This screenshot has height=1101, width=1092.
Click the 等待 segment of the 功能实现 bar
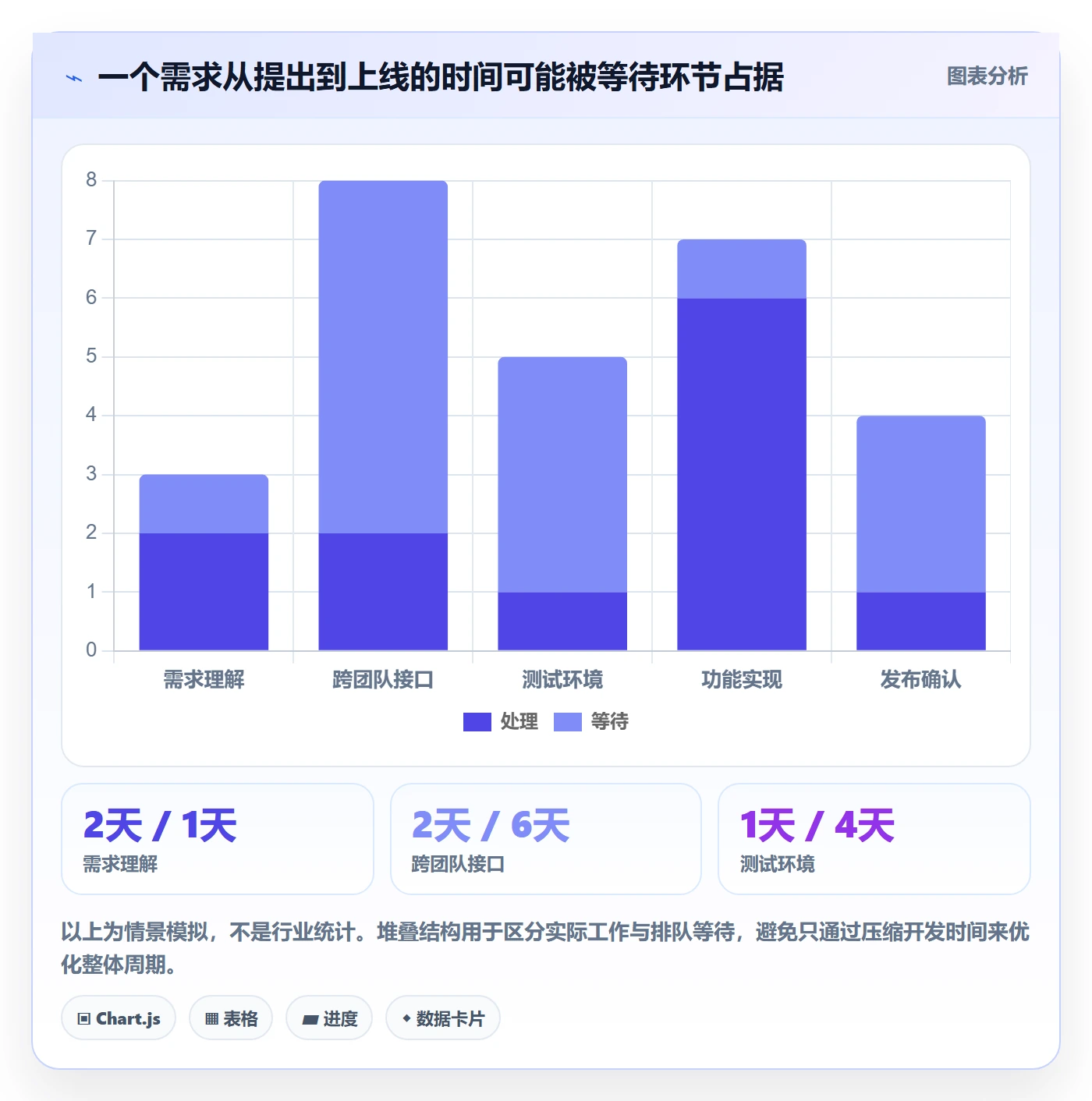coord(742,269)
